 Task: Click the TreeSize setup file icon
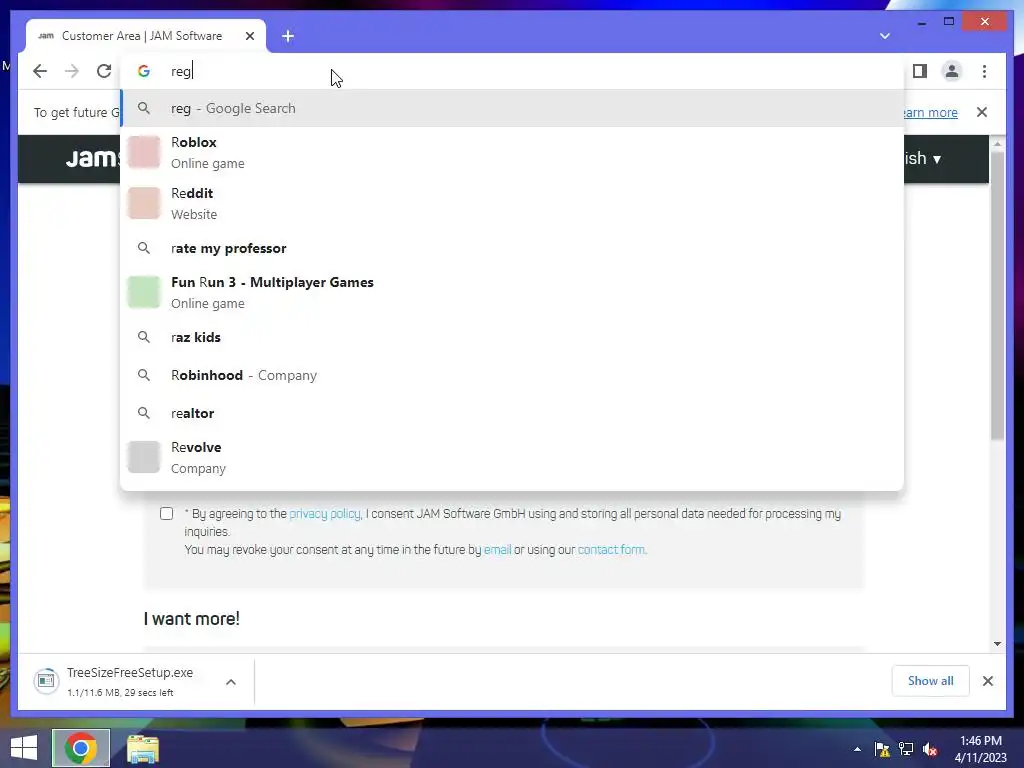tap(46, 681)
